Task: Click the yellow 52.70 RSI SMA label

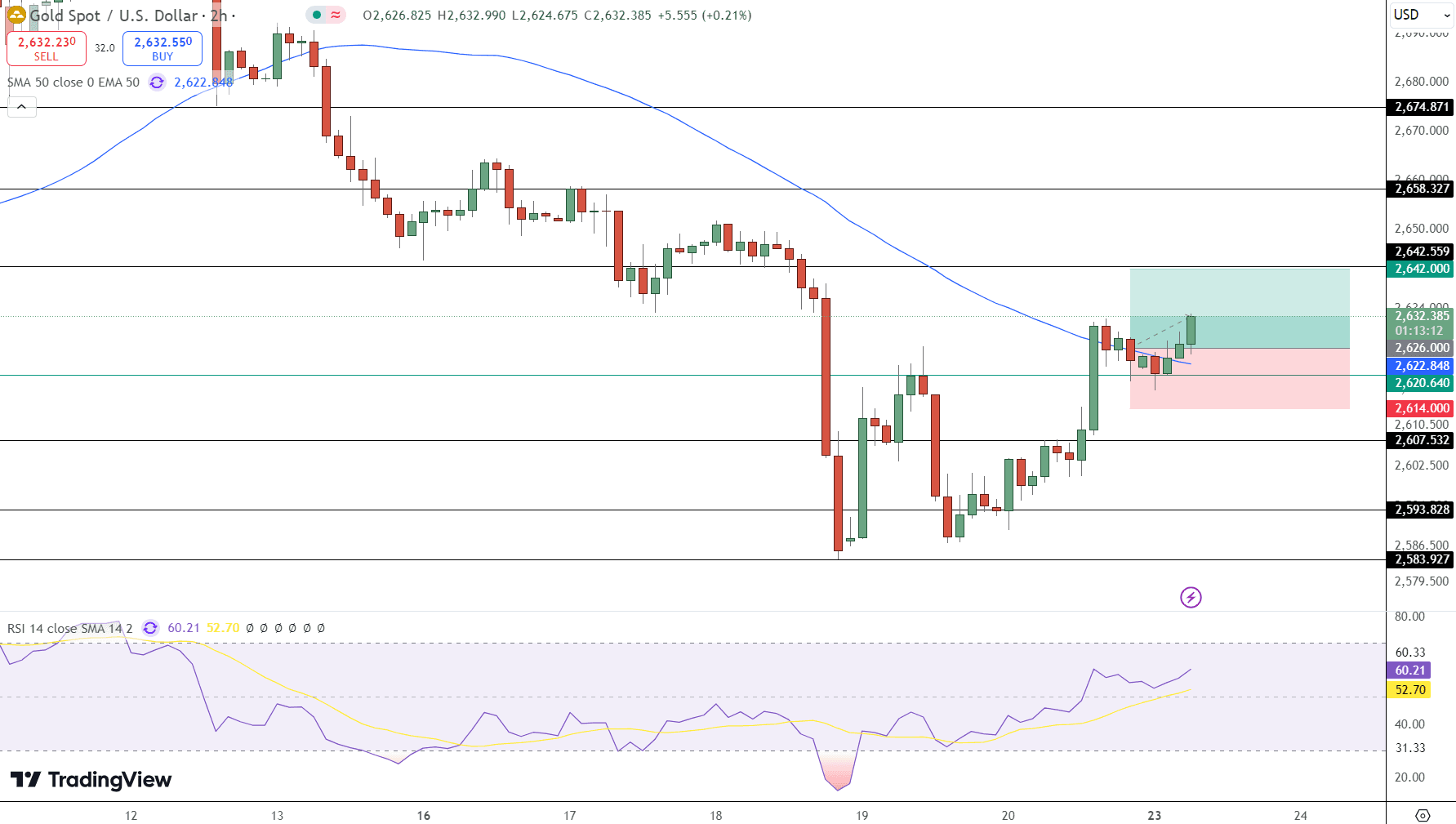Action: click(x=1409, y=690)
